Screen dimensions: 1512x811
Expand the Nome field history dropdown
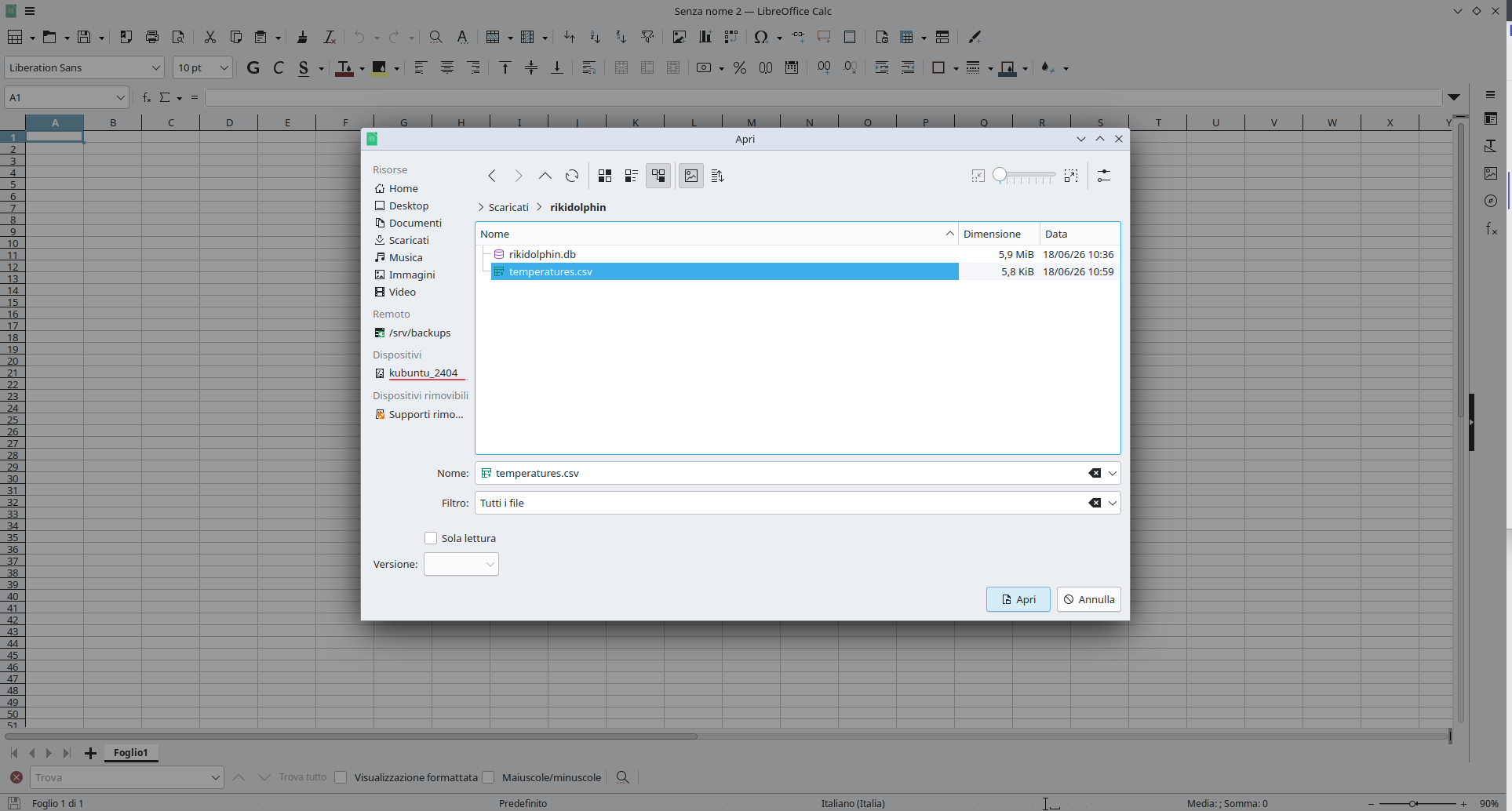(1112, 473)
